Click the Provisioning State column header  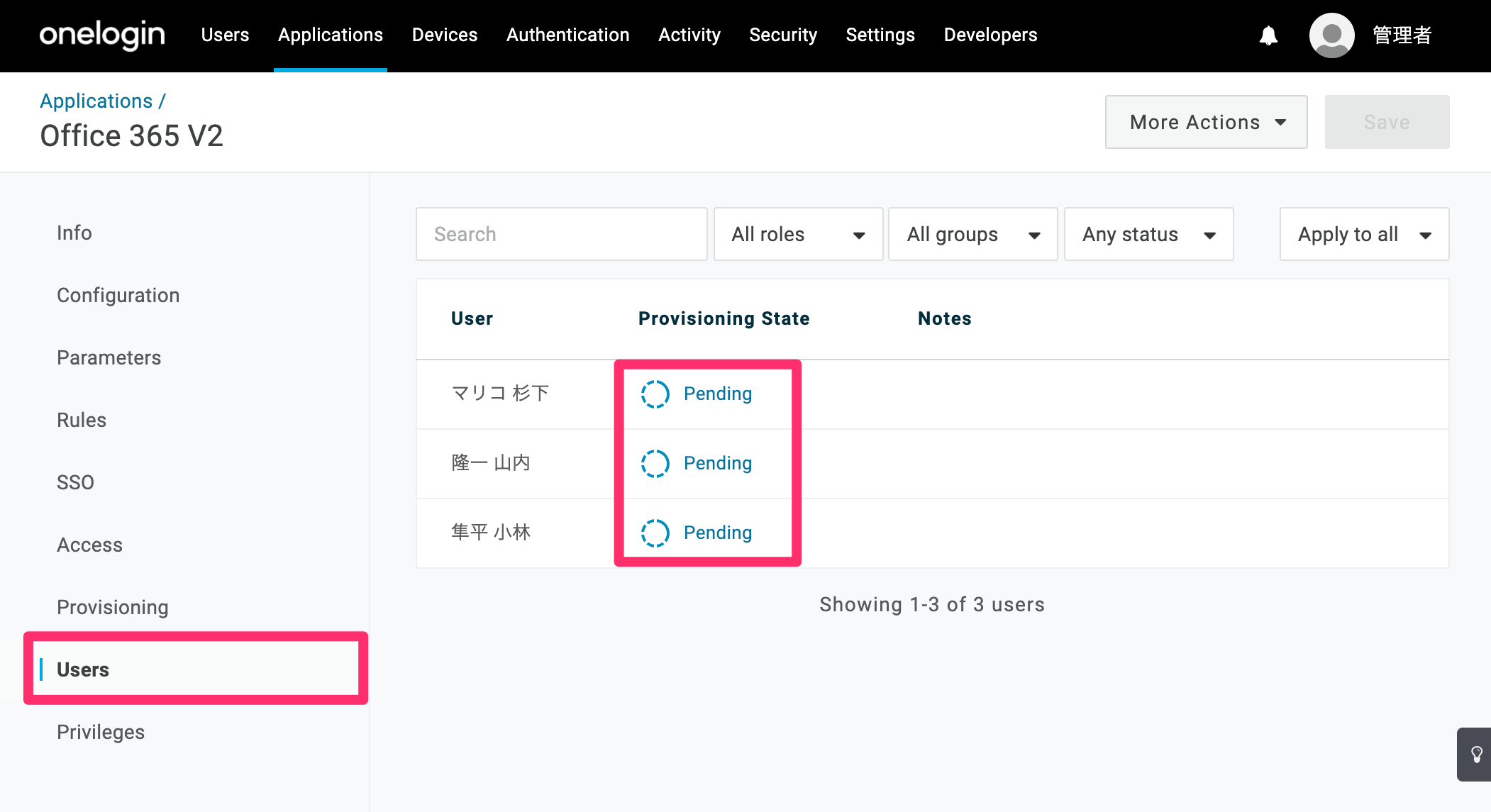(724, 318)
